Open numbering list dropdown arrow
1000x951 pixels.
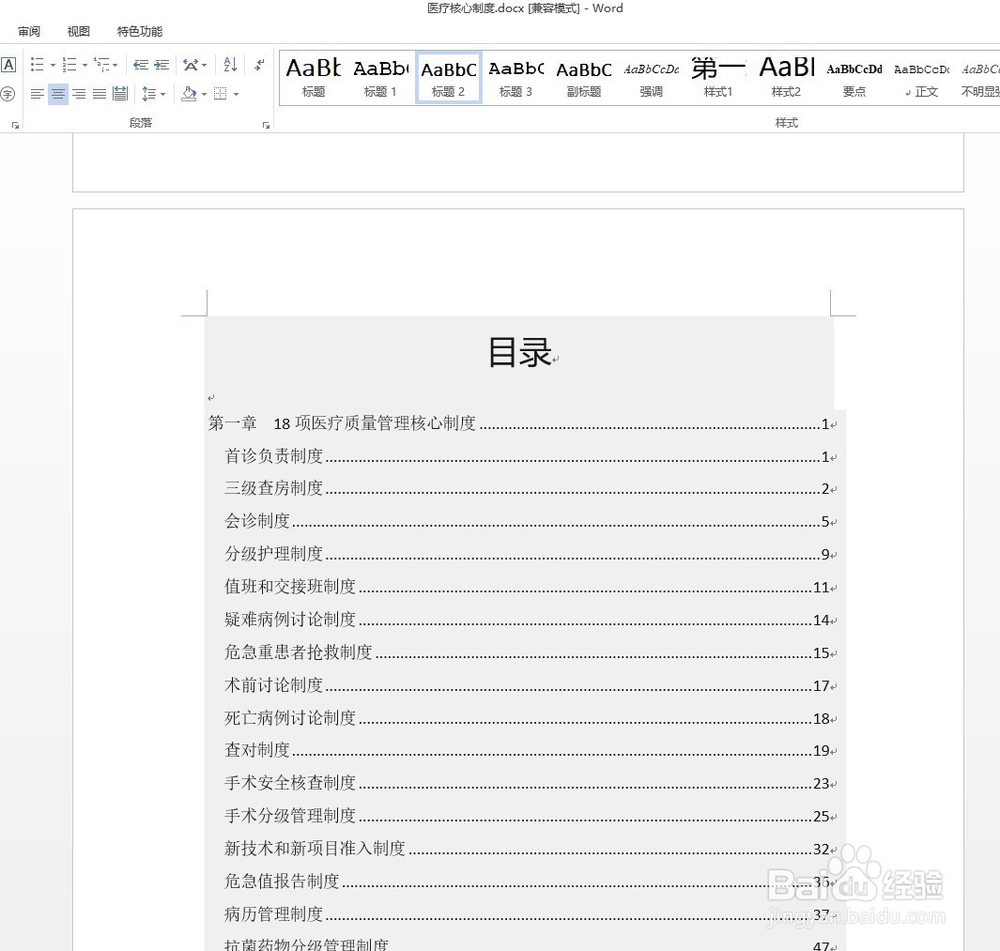pyautogui.click(x=84, y=65)
